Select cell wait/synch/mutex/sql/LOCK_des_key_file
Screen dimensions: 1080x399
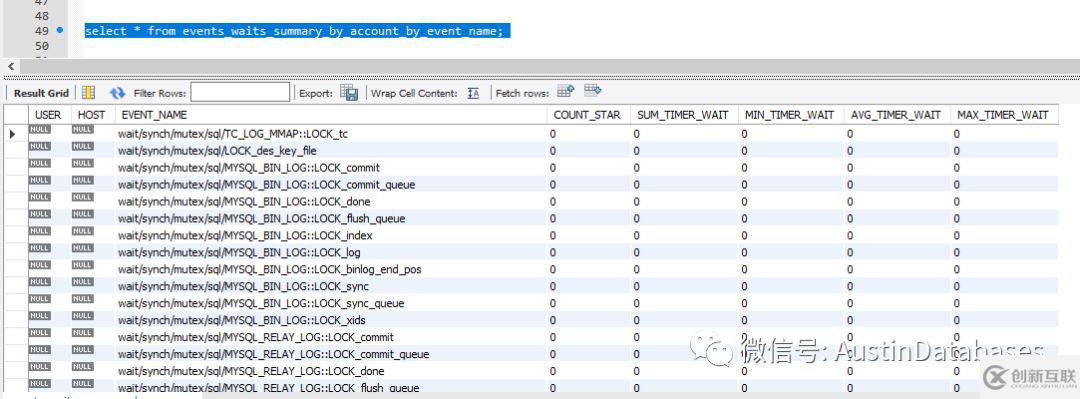tap(217, 151)
